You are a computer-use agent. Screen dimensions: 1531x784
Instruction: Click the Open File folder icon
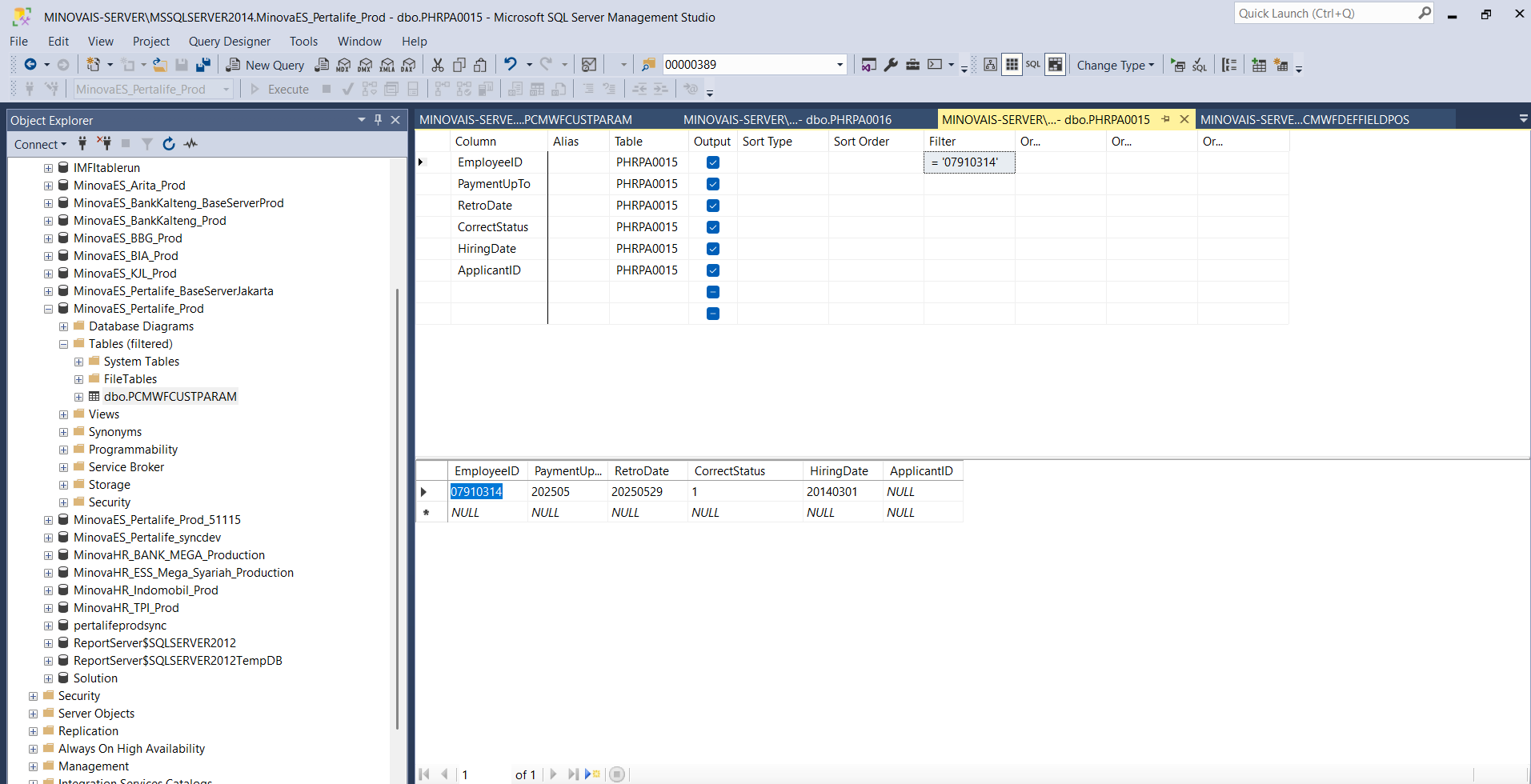point(160,65)
